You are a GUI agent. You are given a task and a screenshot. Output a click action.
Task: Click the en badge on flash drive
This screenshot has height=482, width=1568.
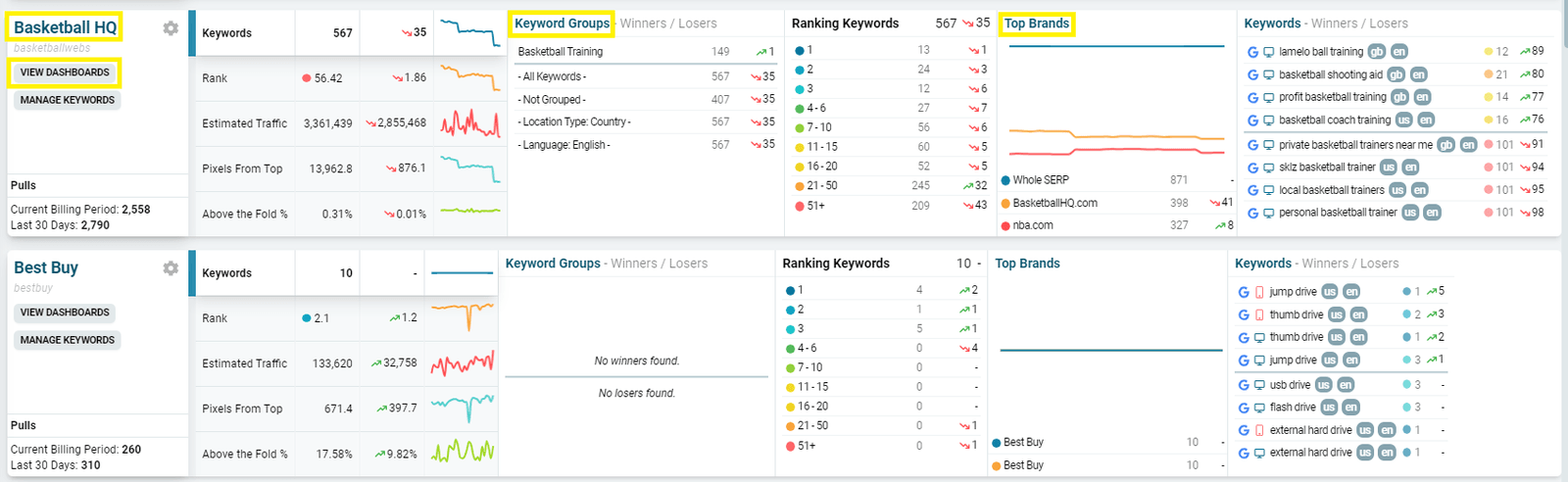[x=1350, y=408]
